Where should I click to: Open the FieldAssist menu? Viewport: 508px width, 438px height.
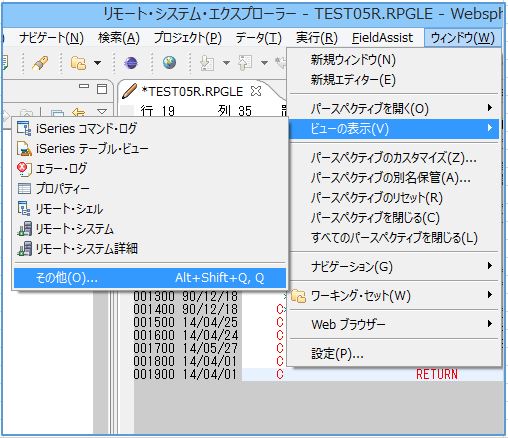(382, 38)
